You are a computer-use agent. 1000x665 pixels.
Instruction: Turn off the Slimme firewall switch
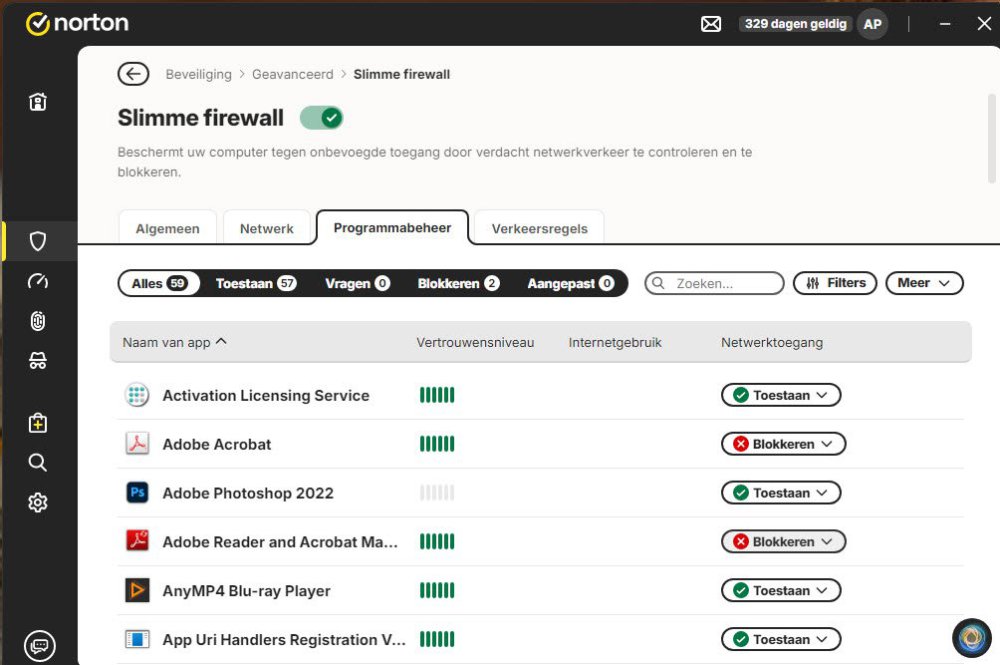[x=321, y=118]
